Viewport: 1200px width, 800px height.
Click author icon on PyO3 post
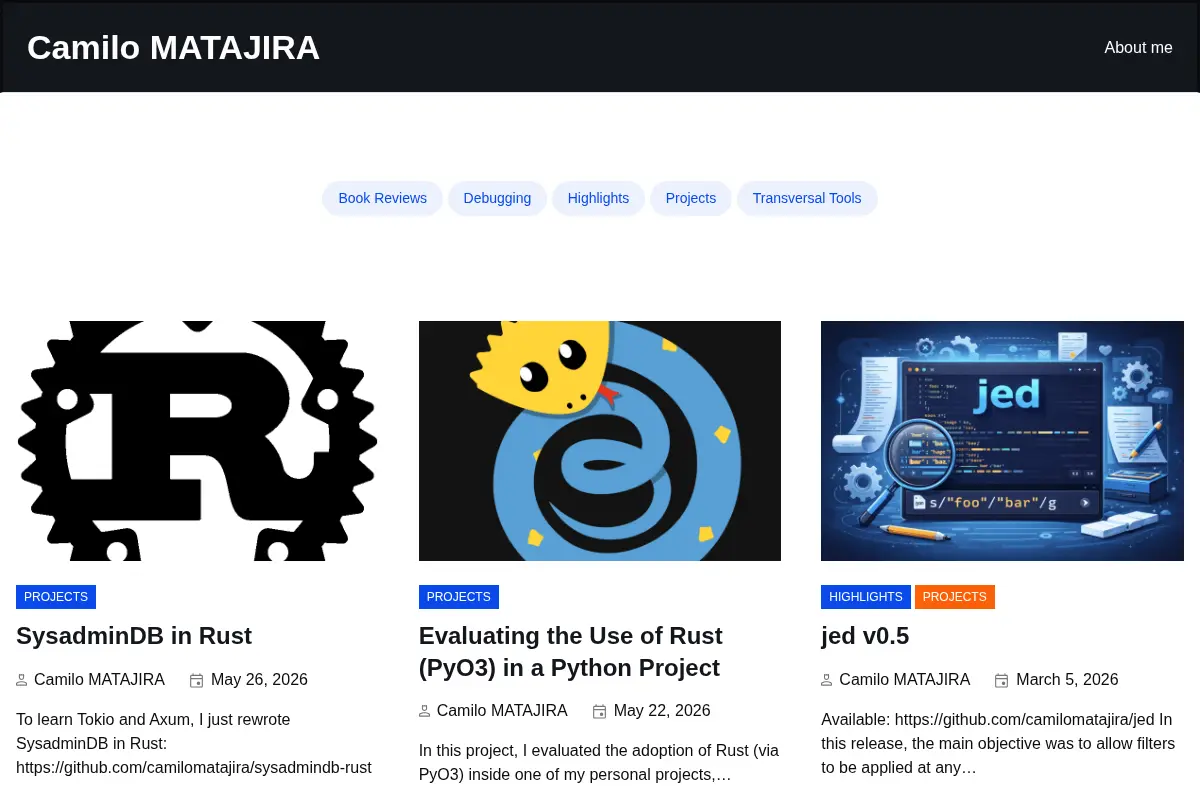point(425,711)
